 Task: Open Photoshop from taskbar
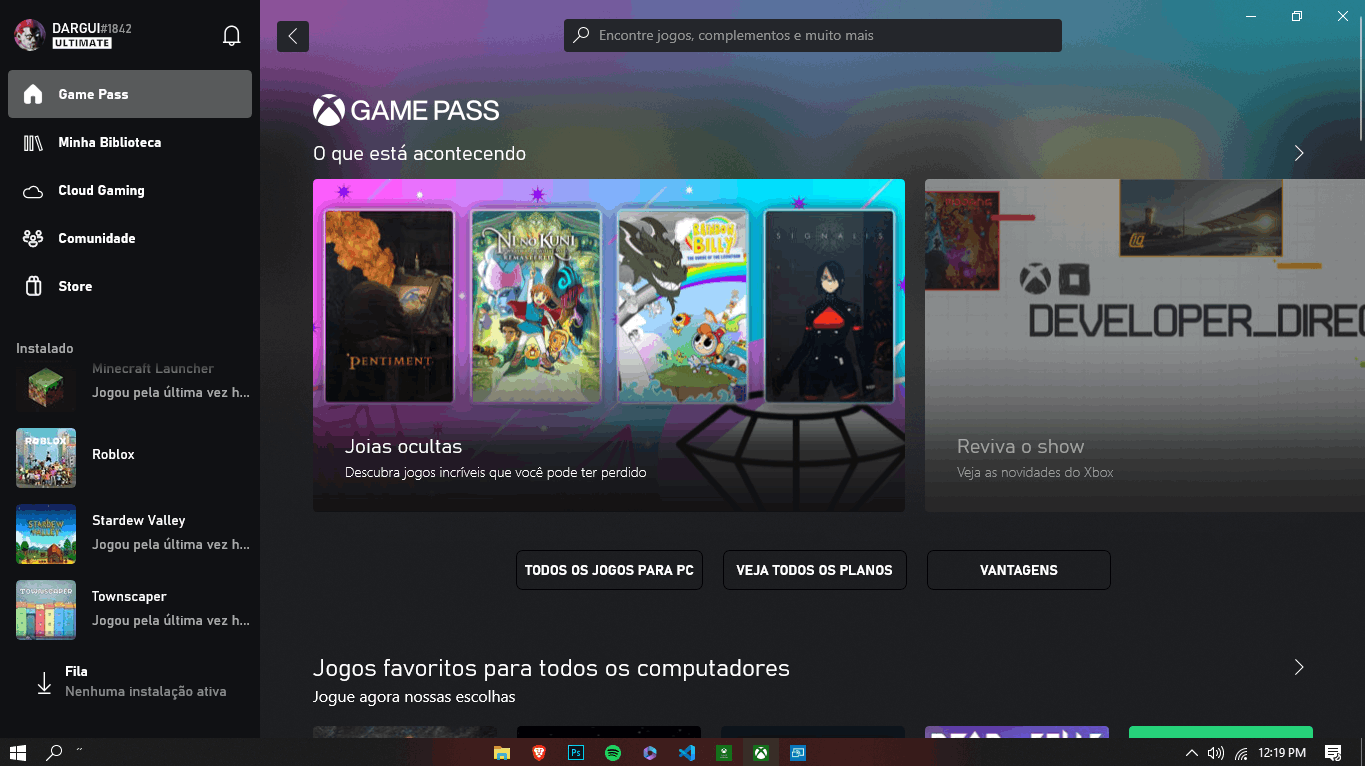576,752
